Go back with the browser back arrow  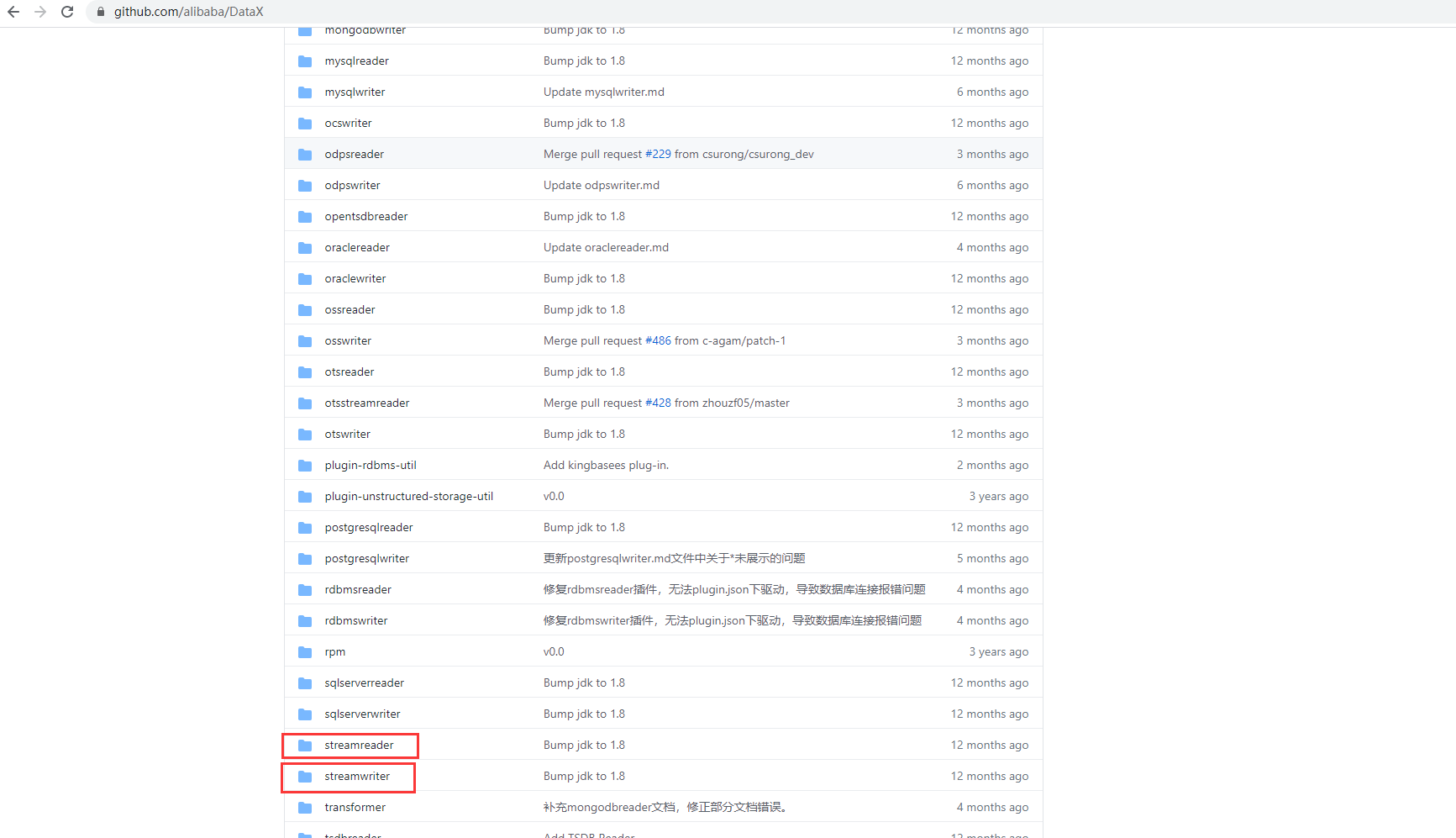[x=13, y=12]
